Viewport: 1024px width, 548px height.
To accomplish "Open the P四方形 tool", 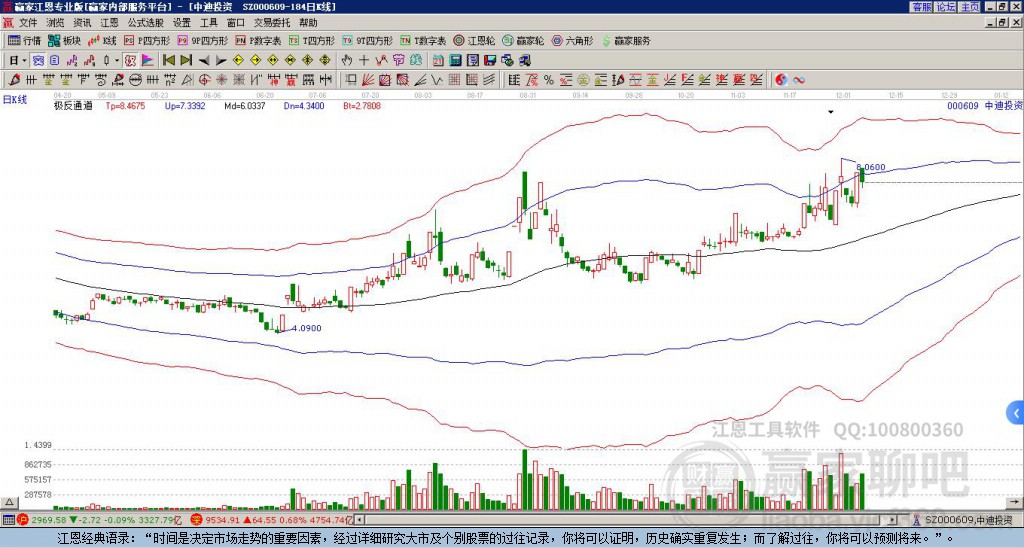I will click(147, 40).
